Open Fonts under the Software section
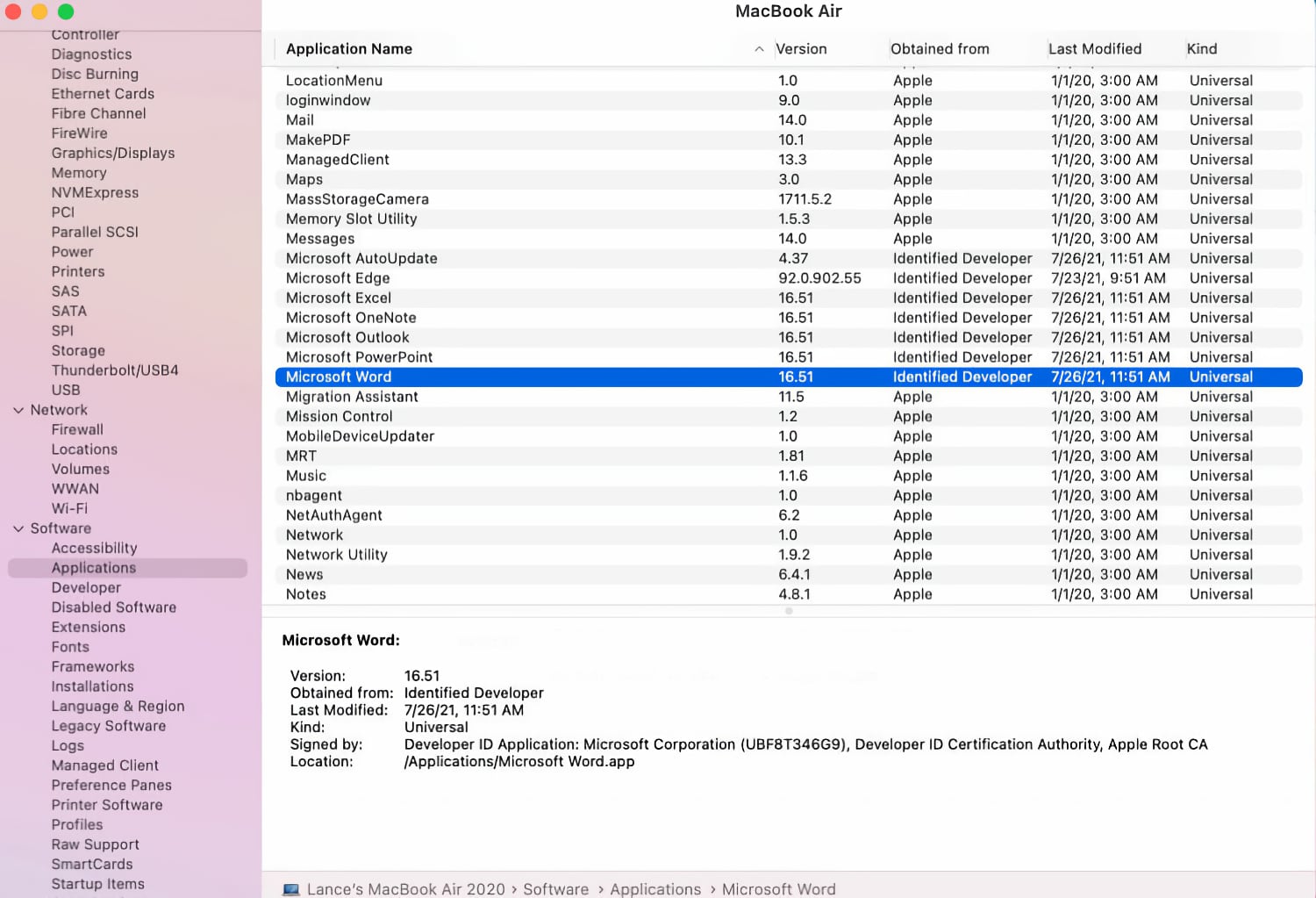The image size is (1316, 898). click(69, 647)
